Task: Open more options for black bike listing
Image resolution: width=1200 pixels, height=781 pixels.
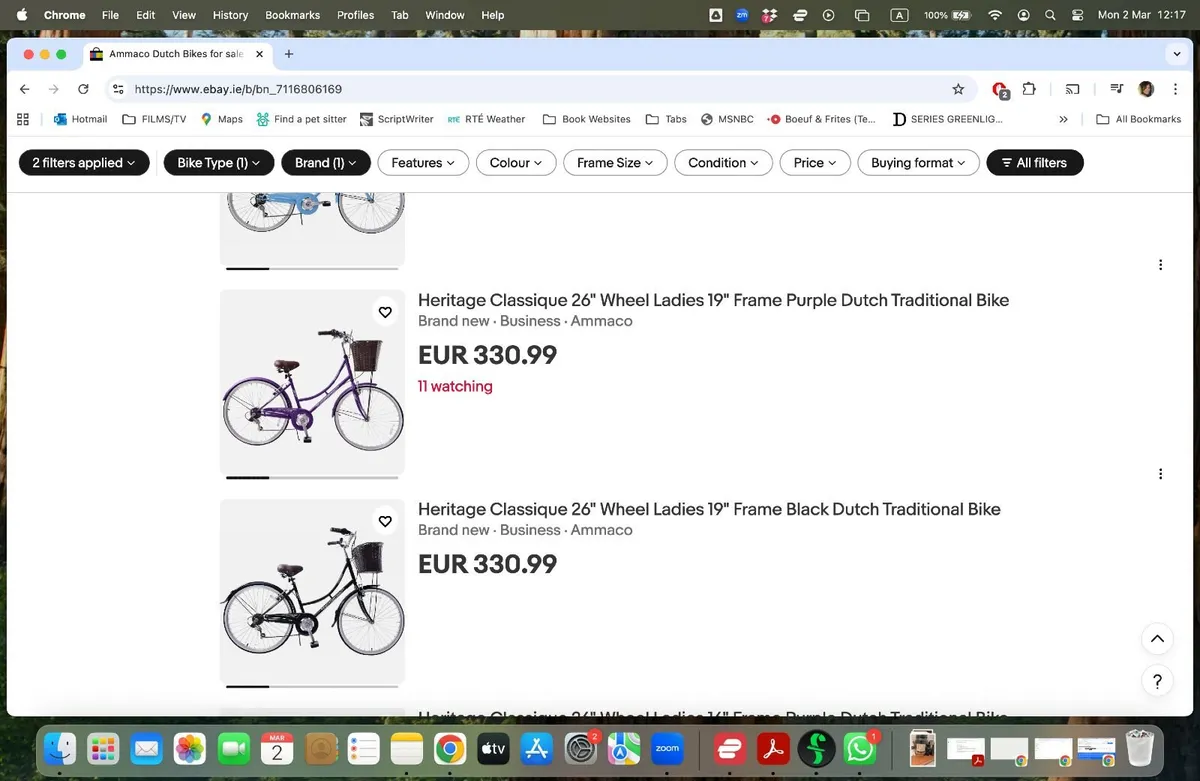Action: click(1160, 474)
